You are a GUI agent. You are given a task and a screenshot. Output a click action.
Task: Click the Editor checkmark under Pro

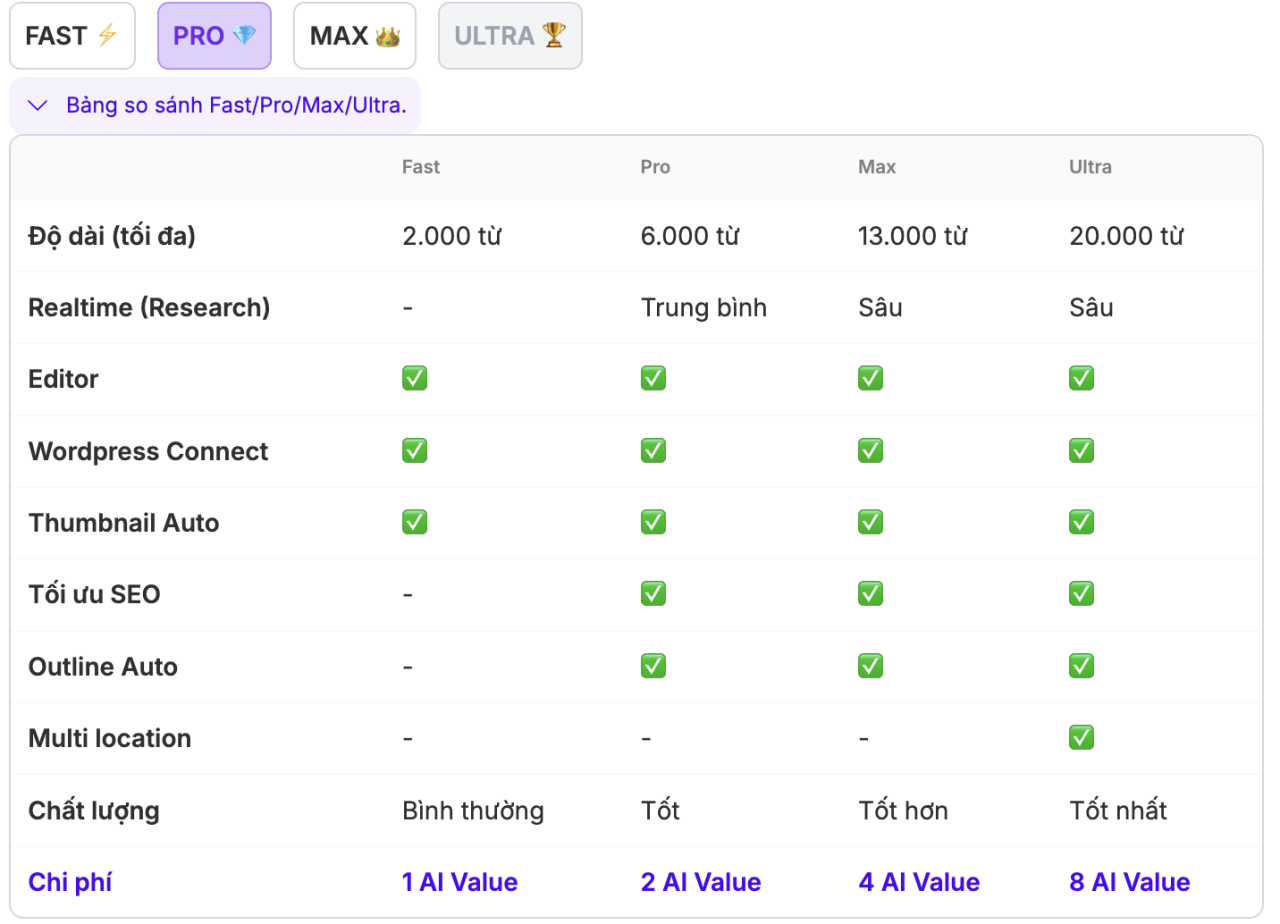653,379
